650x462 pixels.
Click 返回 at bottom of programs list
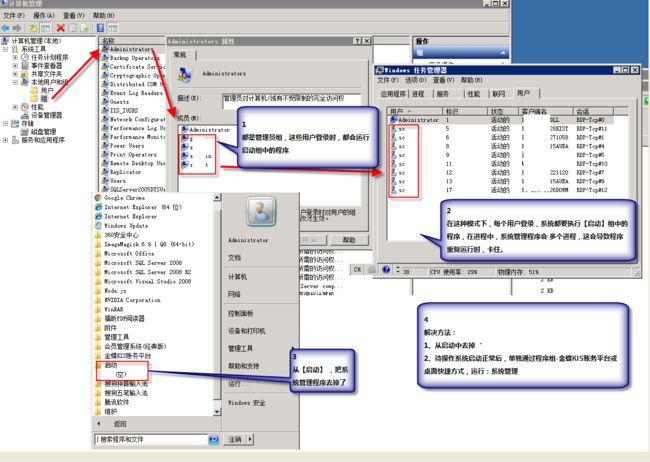(x=120, y=424)
